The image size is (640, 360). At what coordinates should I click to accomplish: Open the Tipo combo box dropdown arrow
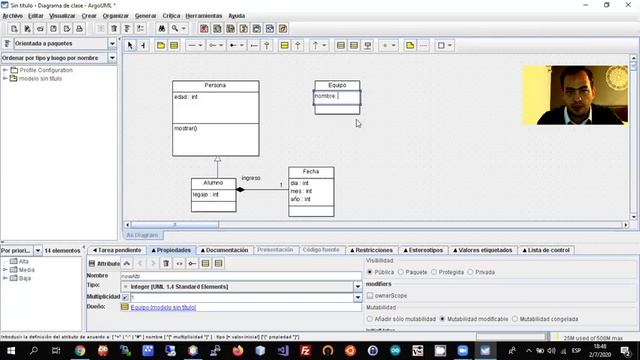pos(358,287)
